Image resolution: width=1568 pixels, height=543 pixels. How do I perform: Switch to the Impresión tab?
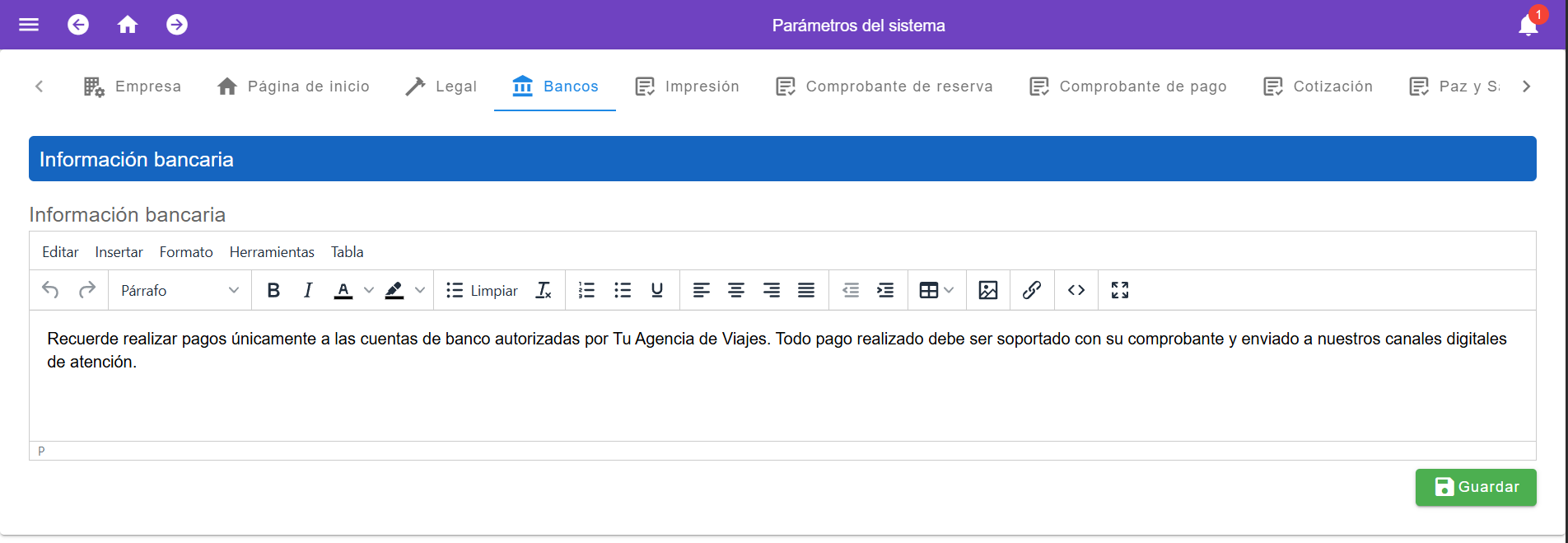tap(687, 87)
